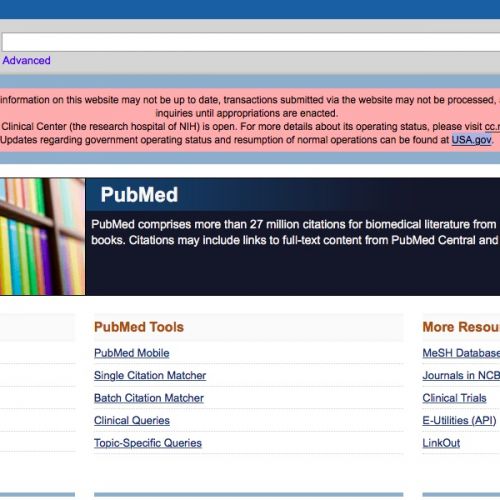
Task: Open the cc.nih link in the shutdown notice
Action: pyautogui.click(x=492, y=127)
